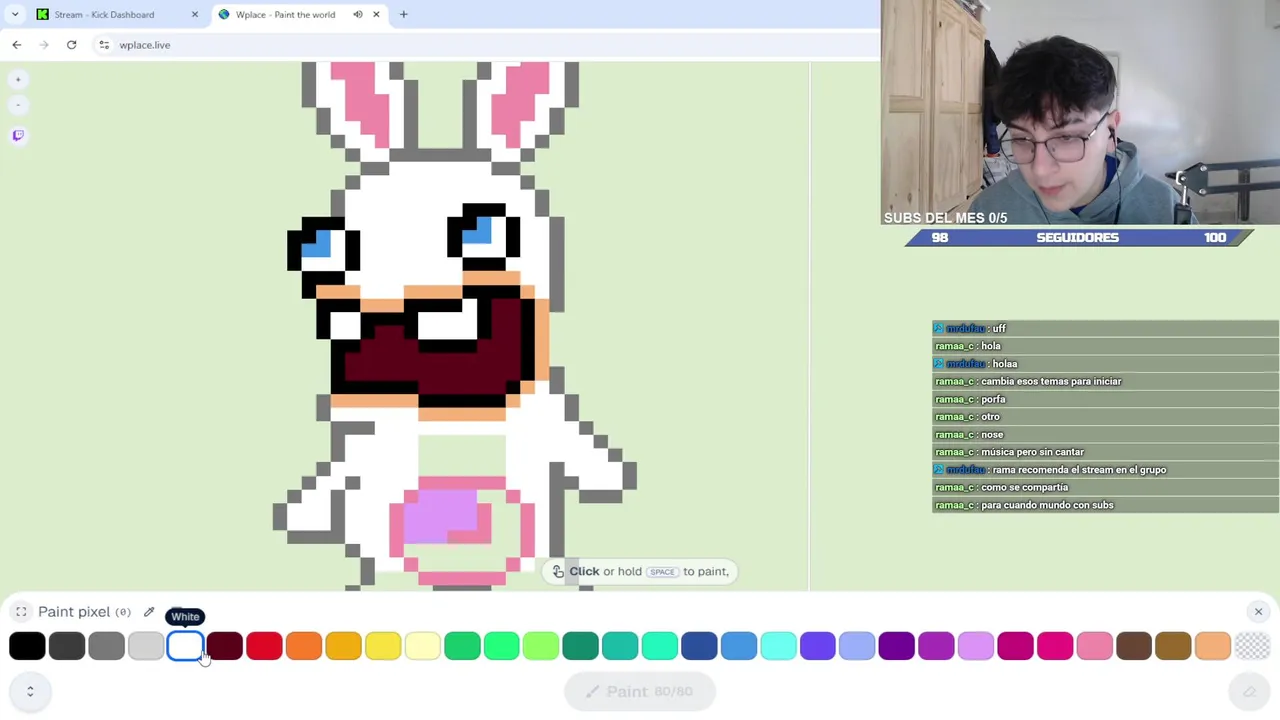Pick the dark maroon color swatch
The width and height of the screenshot is (1280, 720).
pos(225,646)
